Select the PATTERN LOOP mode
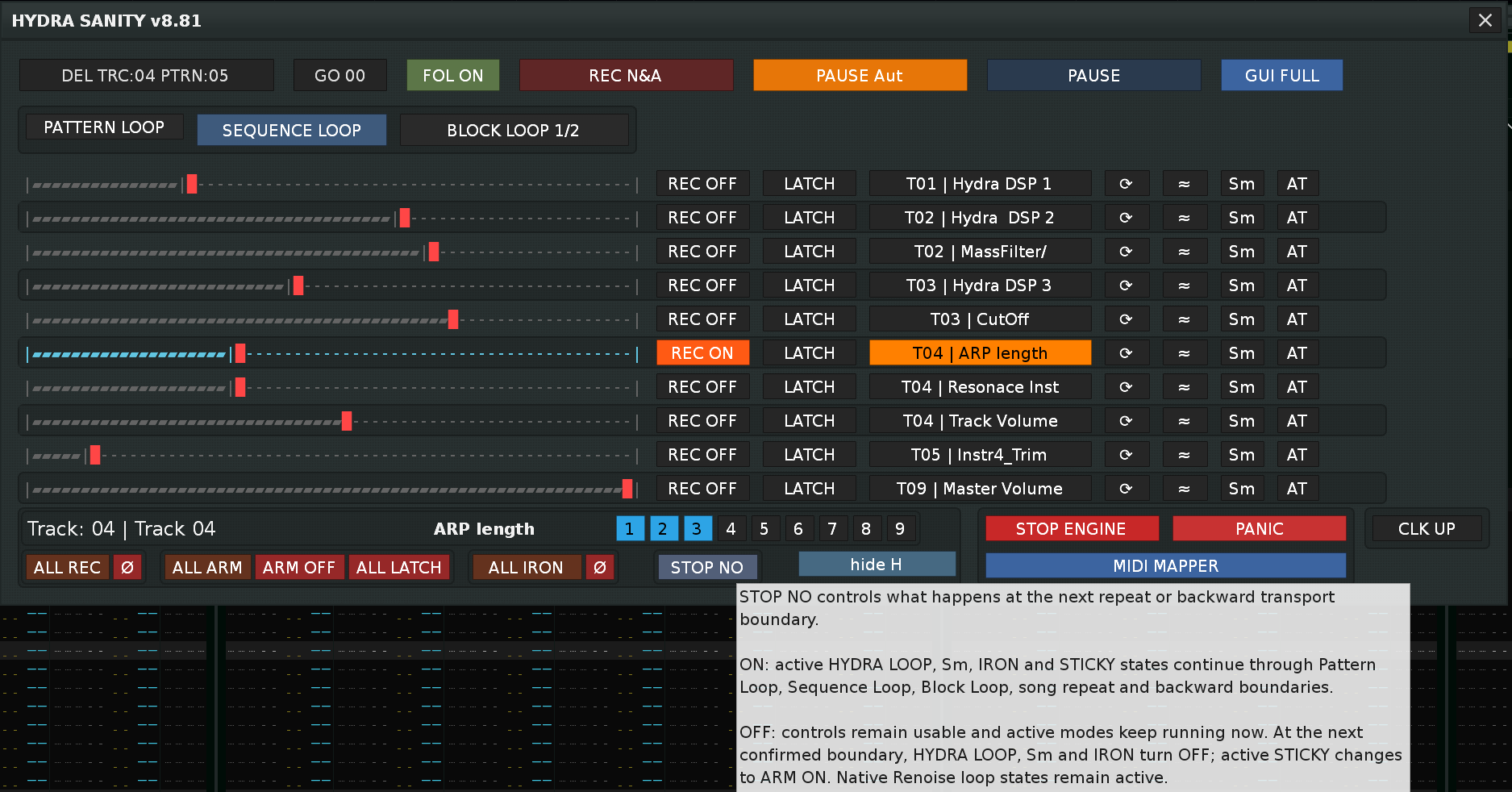Viewport: 1512px width, 792px height. 104,127
